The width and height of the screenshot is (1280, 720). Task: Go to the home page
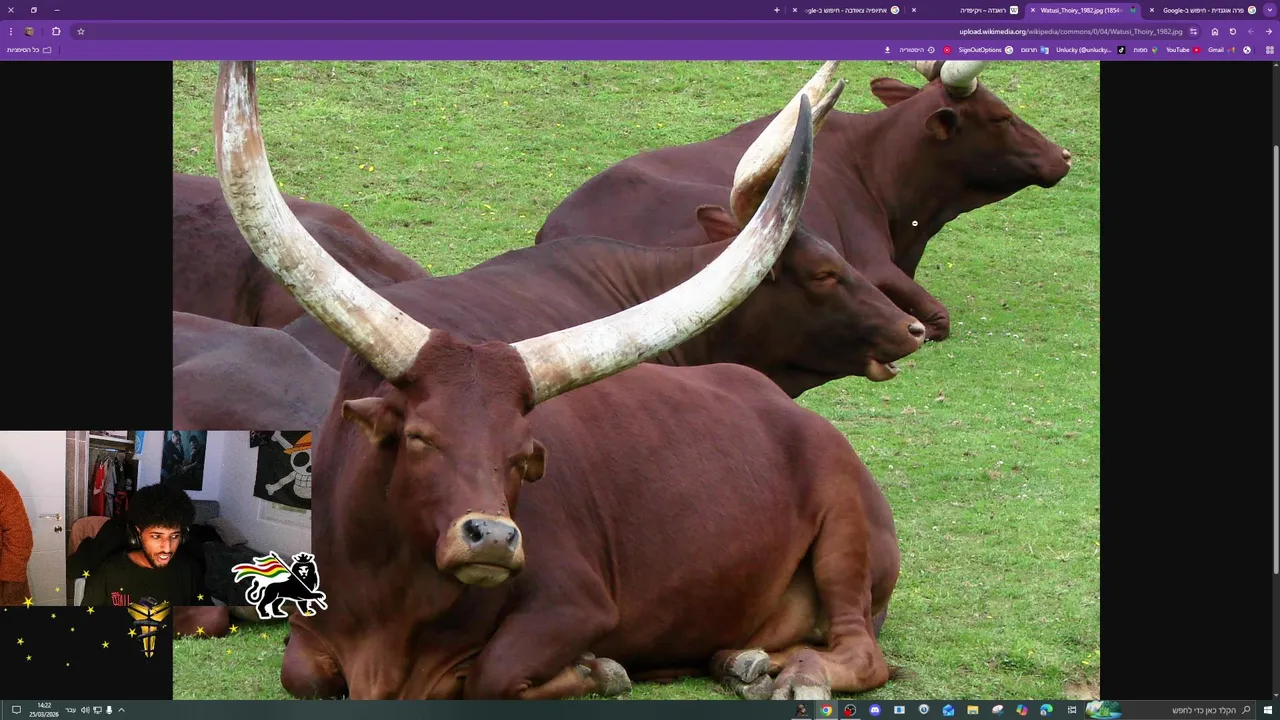(1215, 31)
